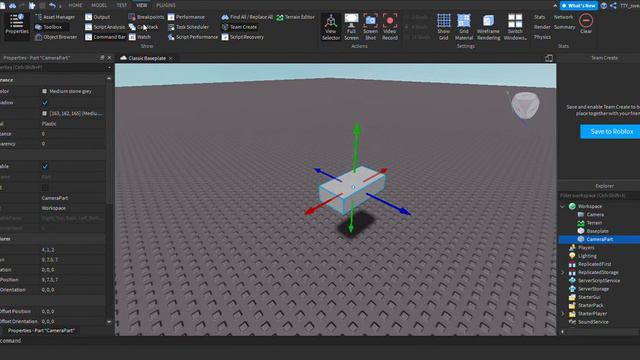Viewport: 640px width, 360px height.
Task: Click Save to Roblox button
Action: pos(611,131)
